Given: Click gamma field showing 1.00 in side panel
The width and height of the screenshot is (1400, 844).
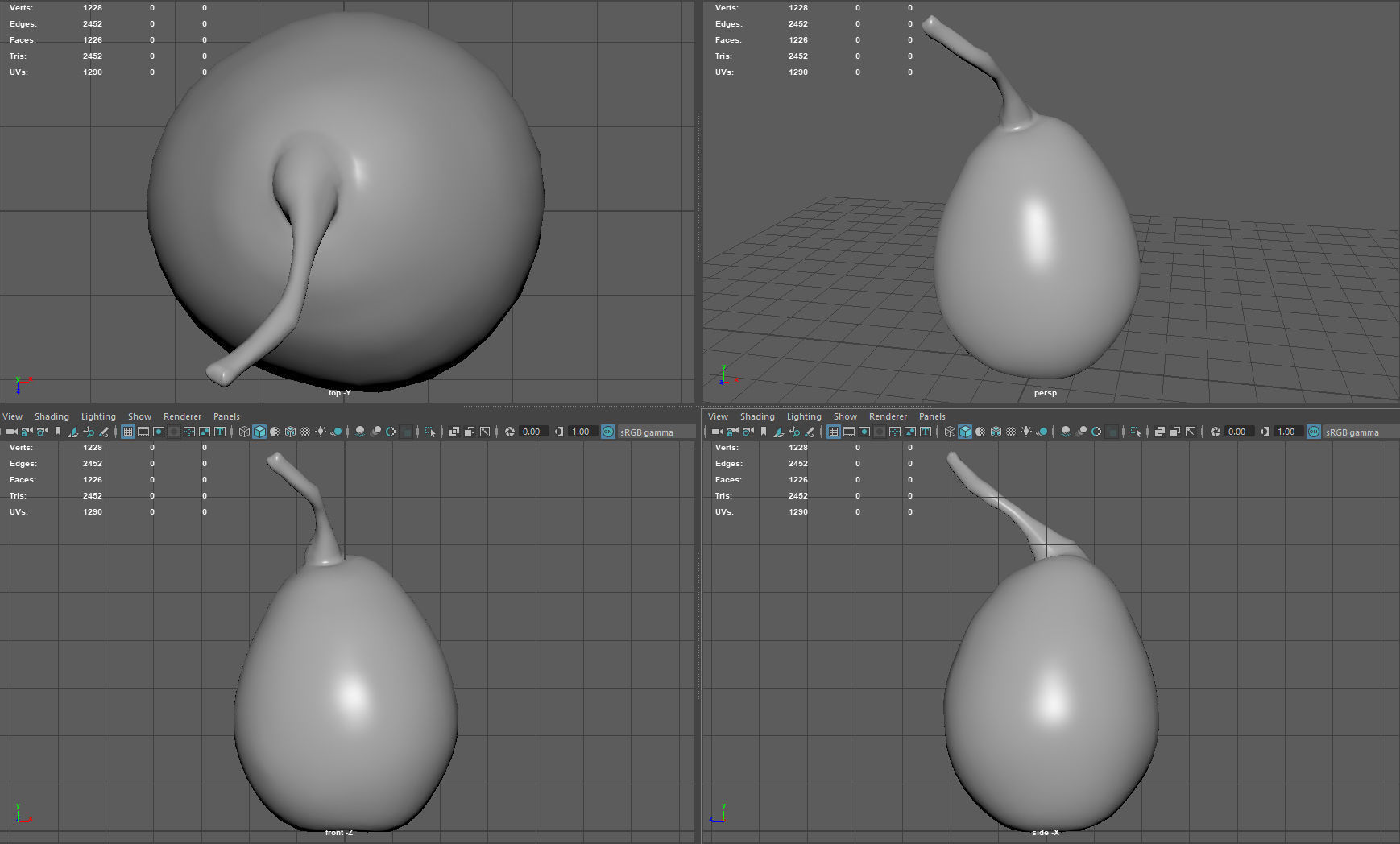Looking at the screenshot, I should pos(1289,432).
